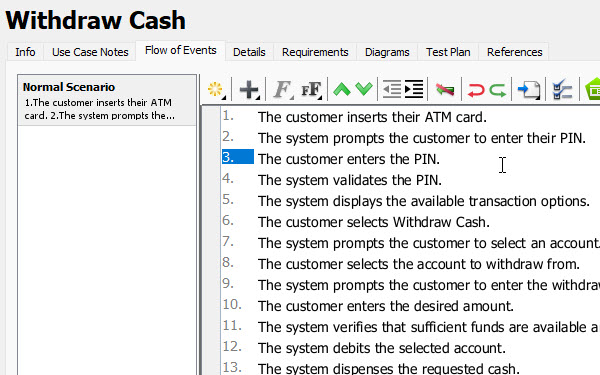Go to the Requirements tab
The width and height of the screenshot is (600, 375).
tap(315, 52)
